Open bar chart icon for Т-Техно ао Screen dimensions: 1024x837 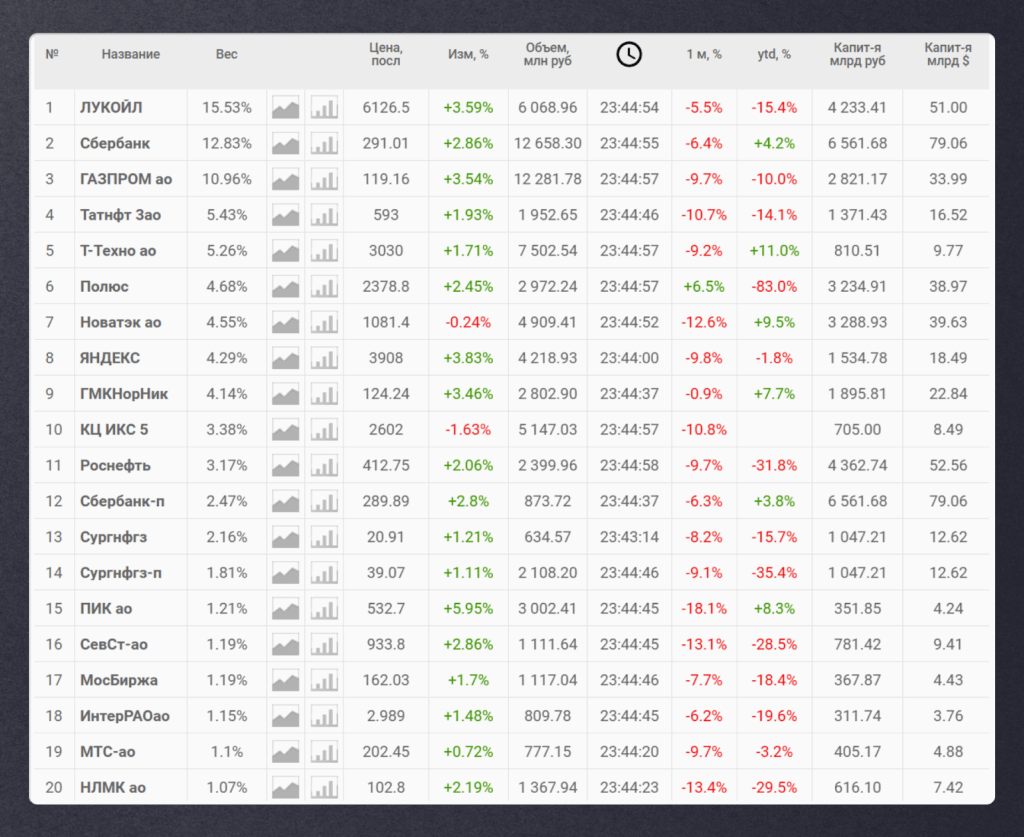(x=324, y=251)
